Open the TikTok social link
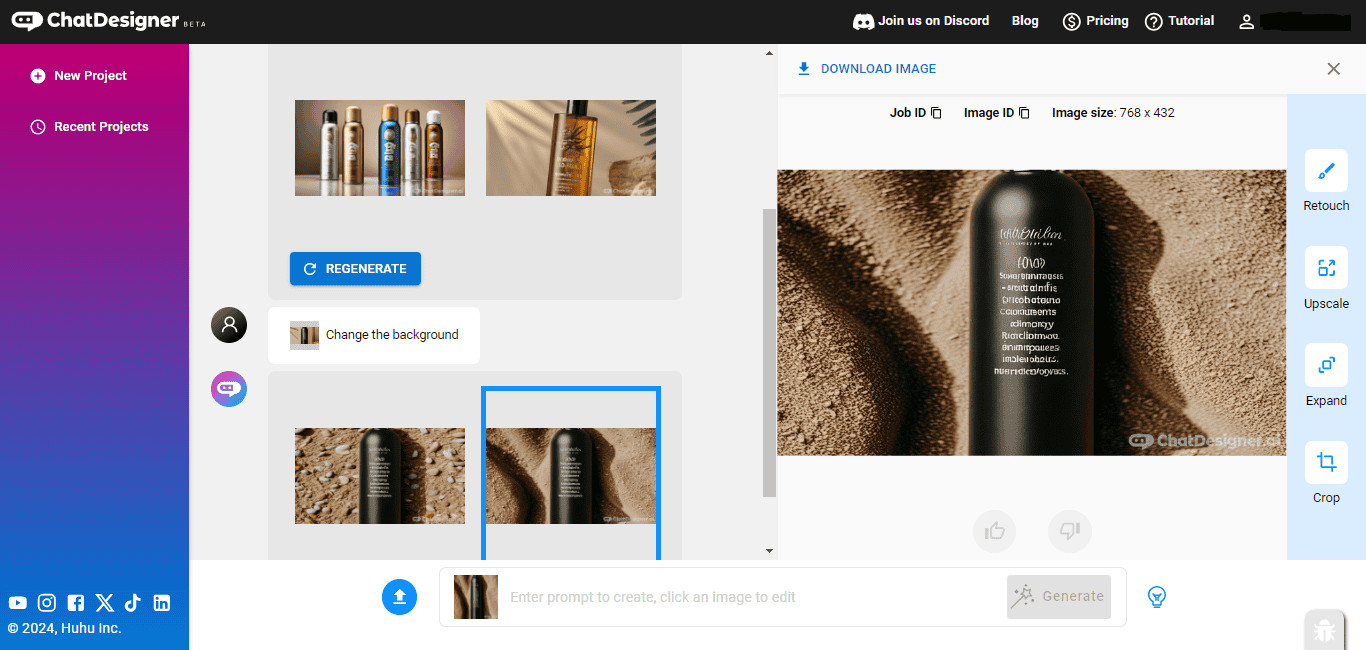 click(133, 602)
